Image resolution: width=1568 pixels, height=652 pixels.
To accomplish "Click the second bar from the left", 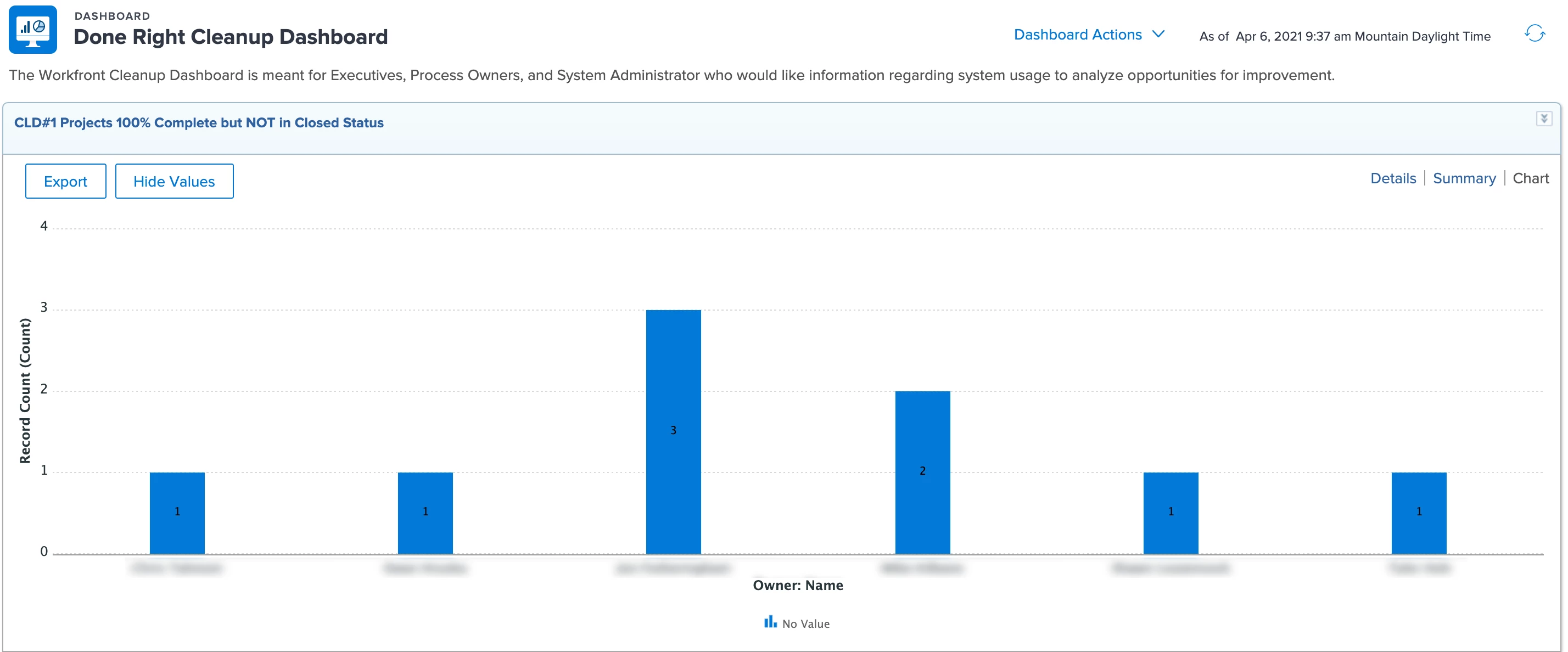I will click(425, 512).
